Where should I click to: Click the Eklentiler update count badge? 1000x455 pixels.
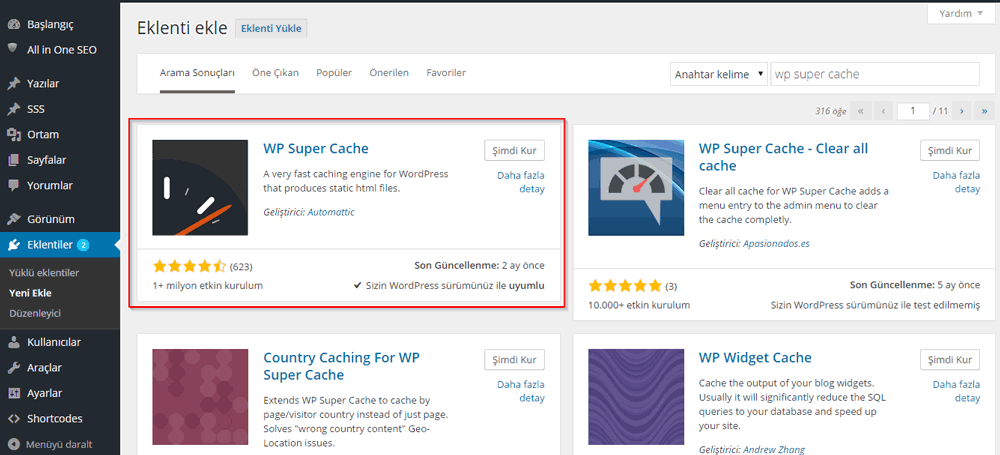coord(84,244)
